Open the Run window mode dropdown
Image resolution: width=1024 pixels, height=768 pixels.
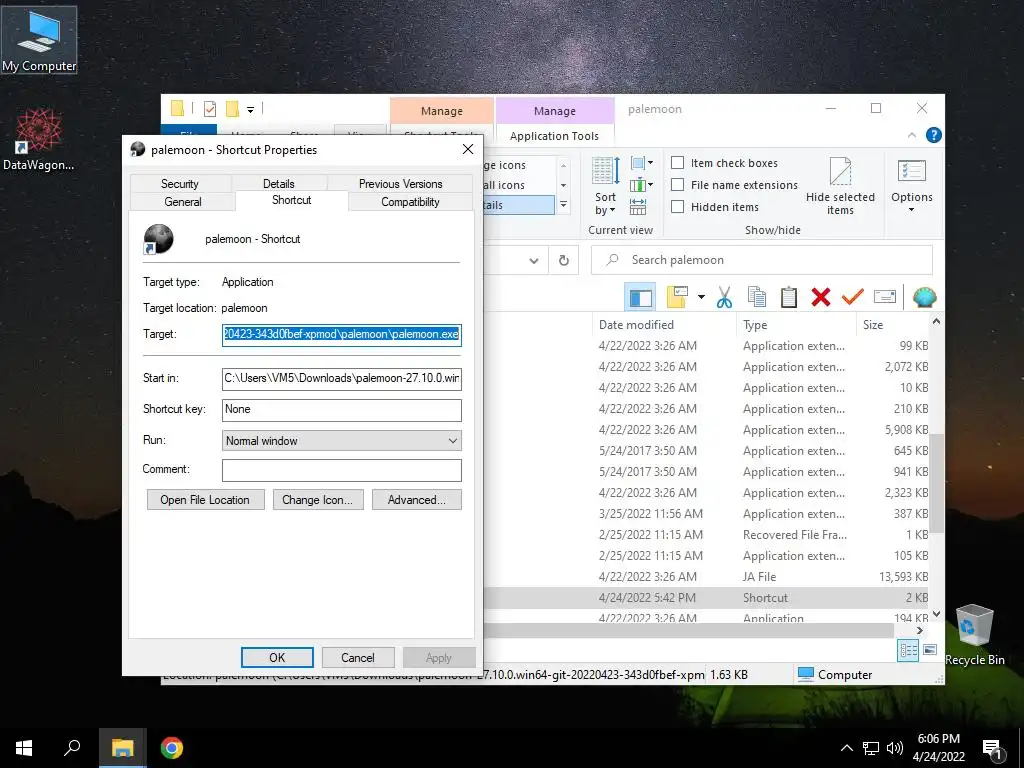pos(342,441)
